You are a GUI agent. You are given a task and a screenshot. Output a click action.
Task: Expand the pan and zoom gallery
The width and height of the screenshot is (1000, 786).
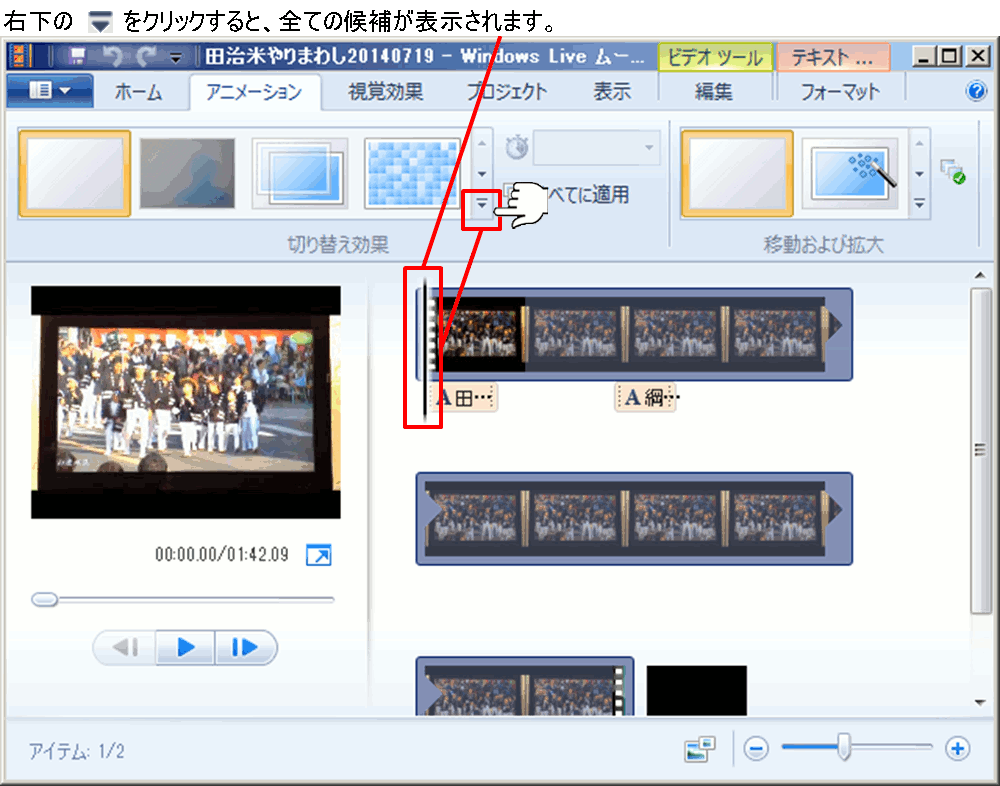919,203
